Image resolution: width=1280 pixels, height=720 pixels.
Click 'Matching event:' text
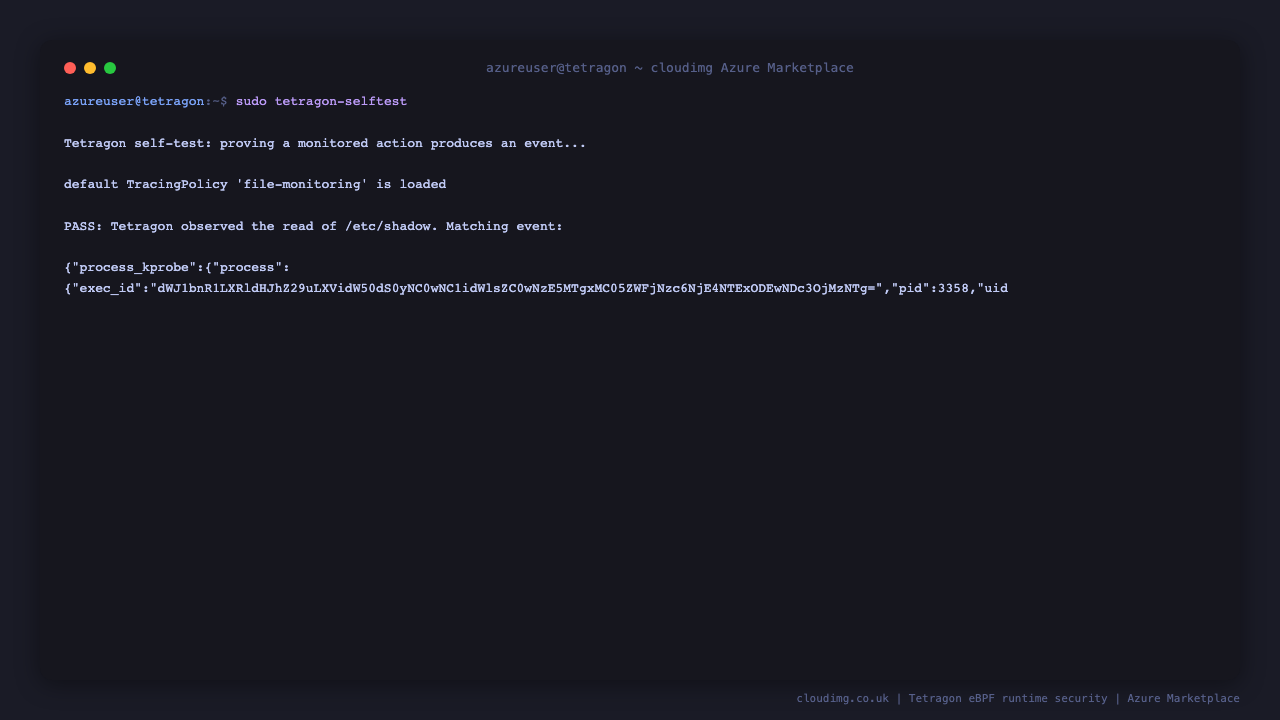[x=504, y=227]
